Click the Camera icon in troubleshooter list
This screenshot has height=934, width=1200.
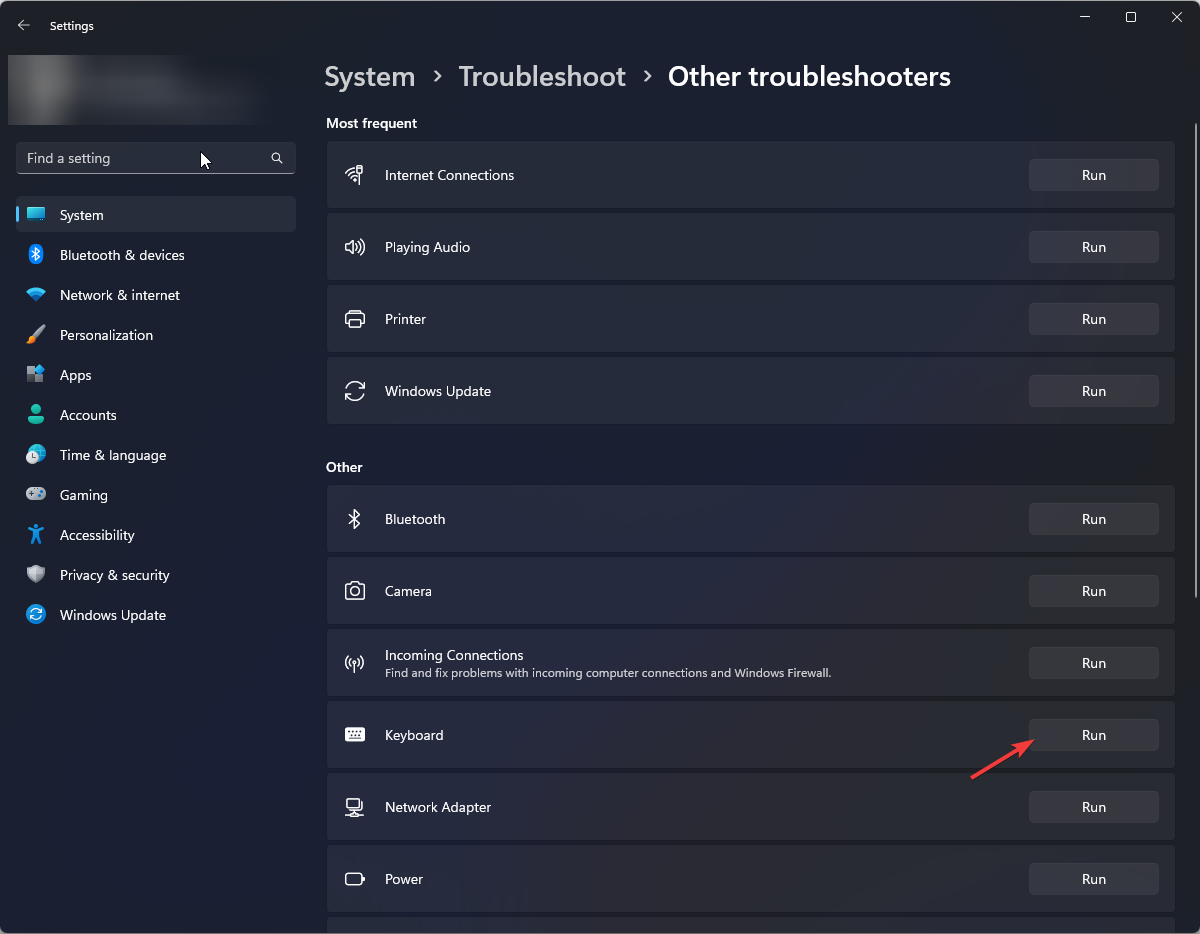[354, 591]
